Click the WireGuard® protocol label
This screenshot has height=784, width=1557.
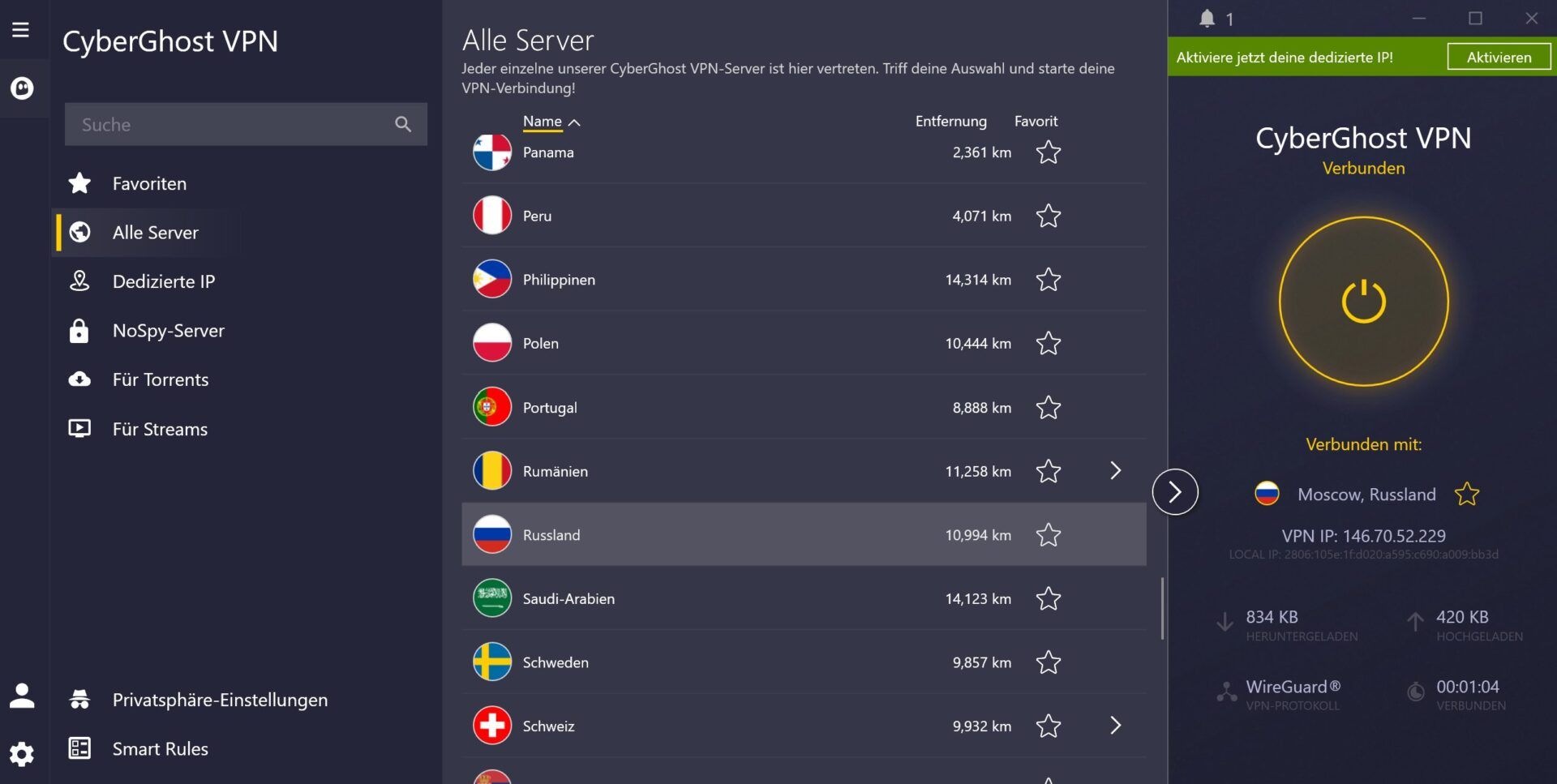pos(1293,687)
